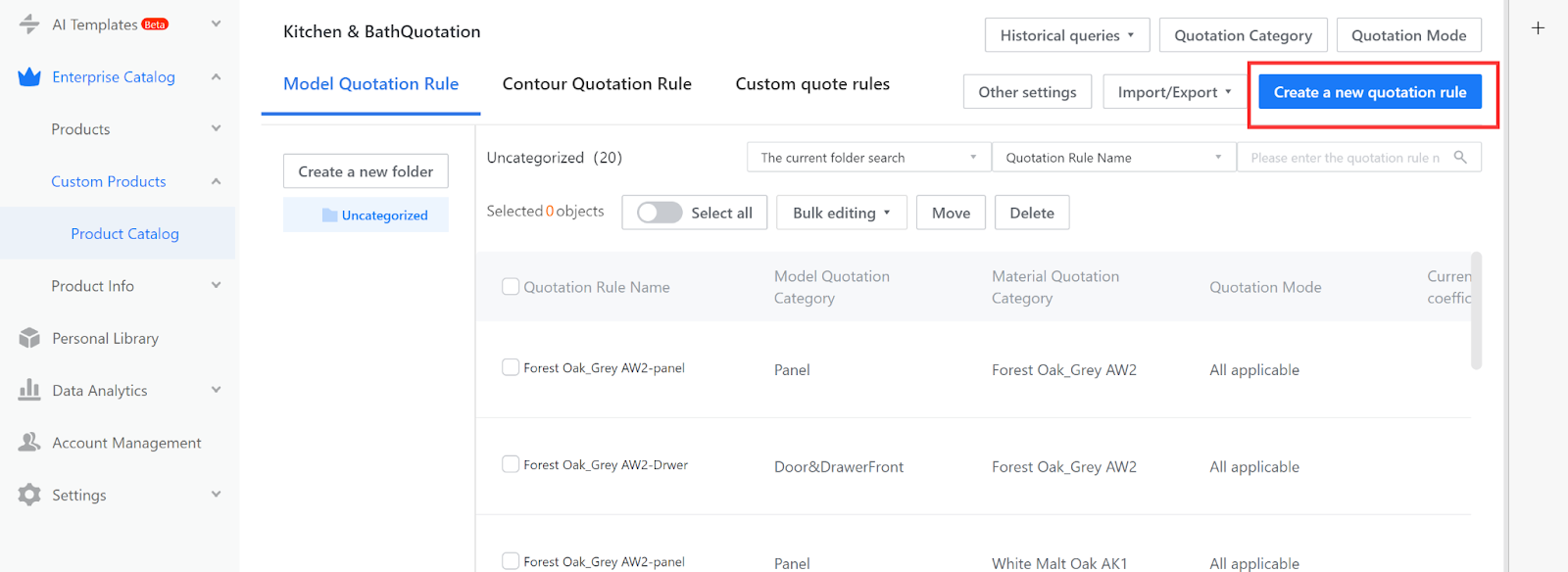Click the table's vertical scrollbar
Screen dimensions: 1568x572
pos(1476,311)
